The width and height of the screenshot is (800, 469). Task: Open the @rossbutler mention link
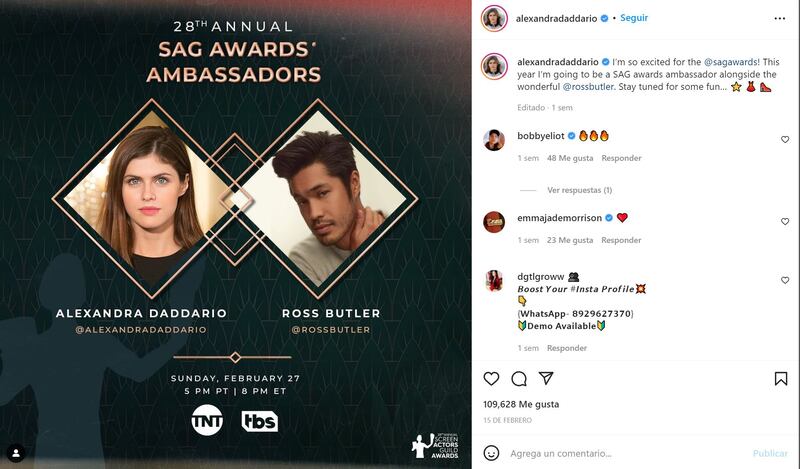pyautogui.click(x=588, y=87)
